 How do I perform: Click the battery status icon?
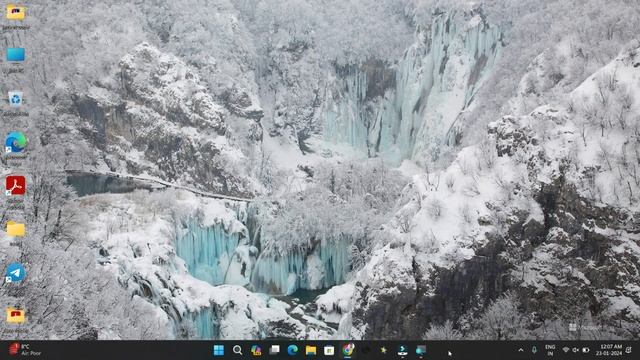[x=586, y=350]
